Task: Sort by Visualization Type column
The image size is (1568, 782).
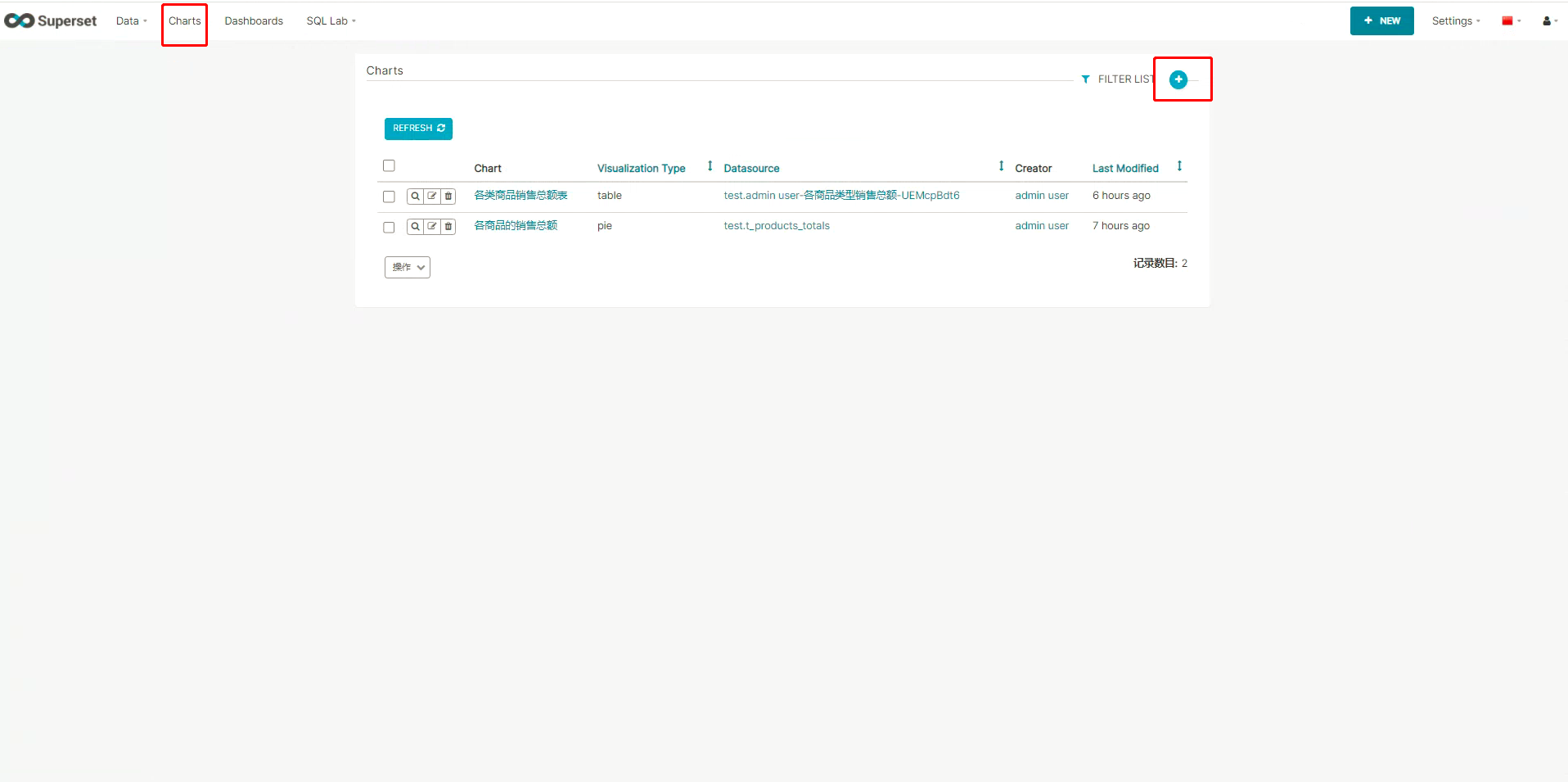Action: point(641,169)
